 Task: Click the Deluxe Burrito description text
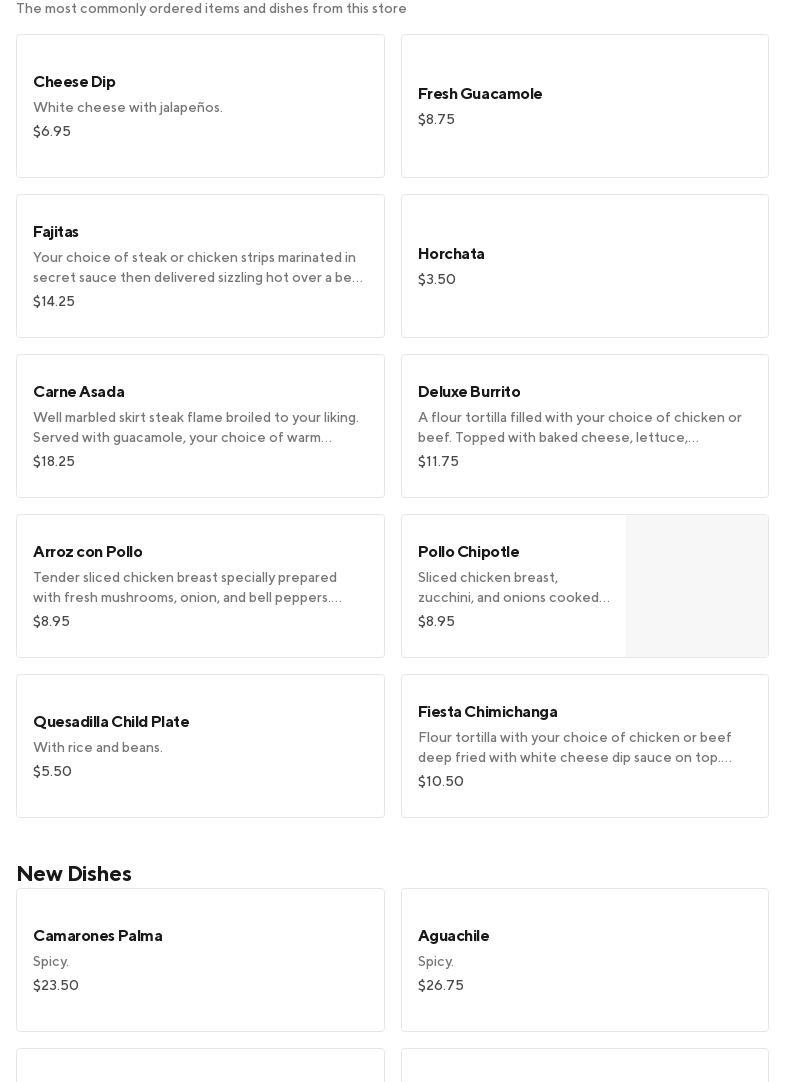point(580,428)
